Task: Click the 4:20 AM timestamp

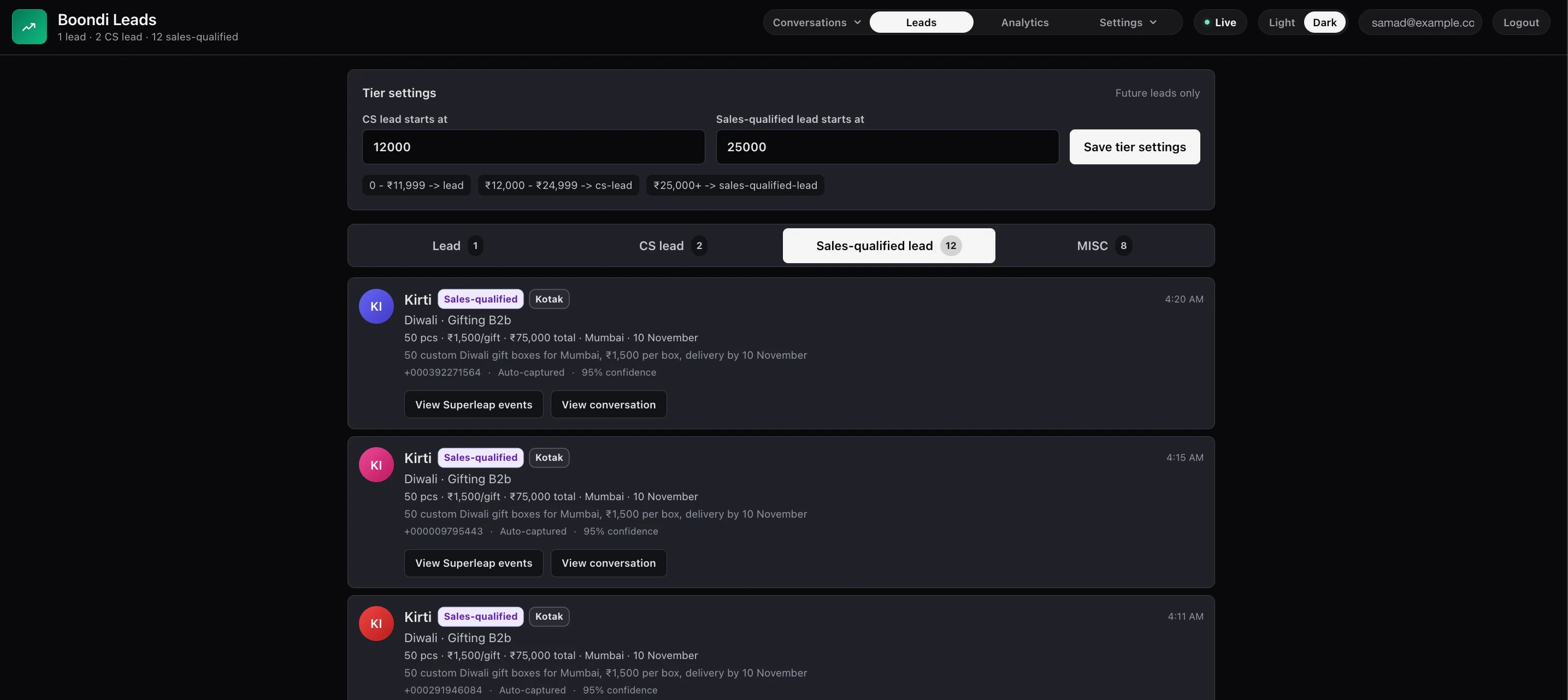Action: coord(1184,299)
